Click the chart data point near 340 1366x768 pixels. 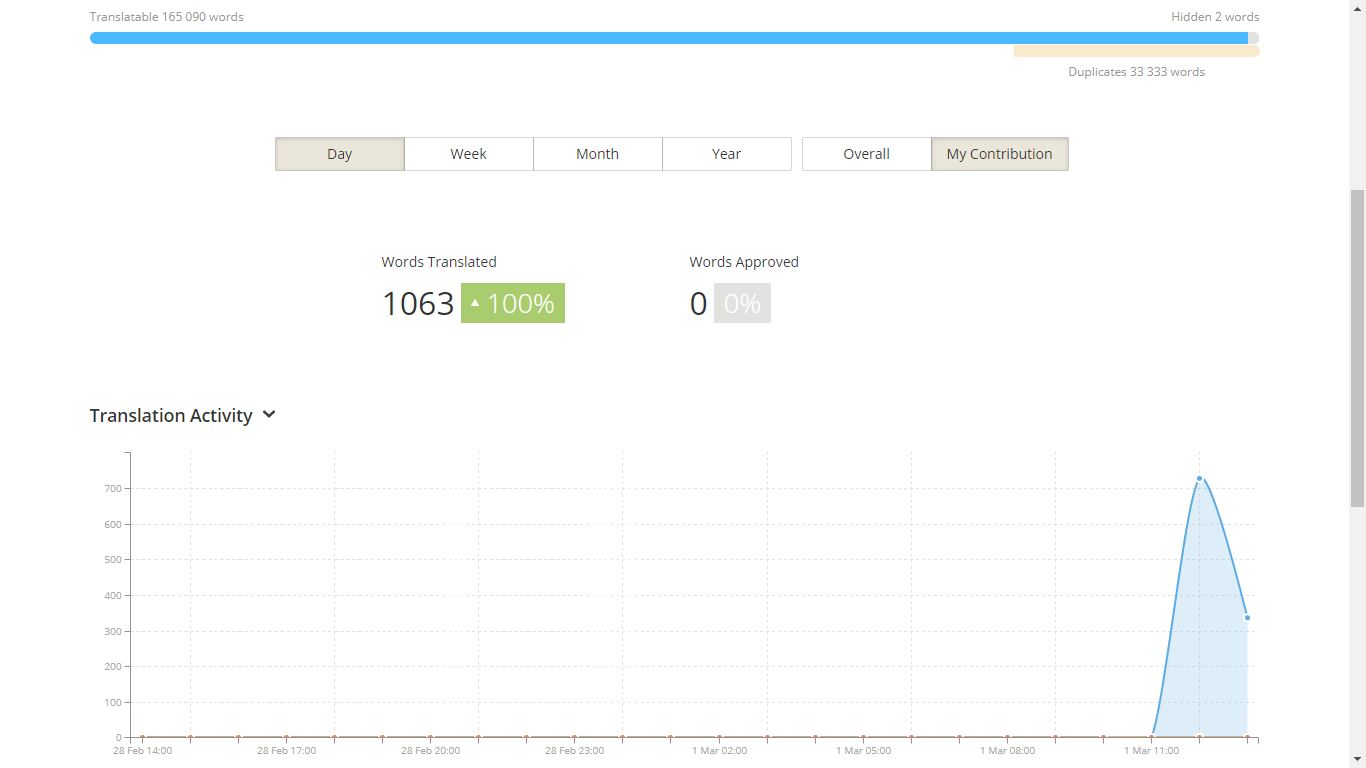click(1247, 617)
